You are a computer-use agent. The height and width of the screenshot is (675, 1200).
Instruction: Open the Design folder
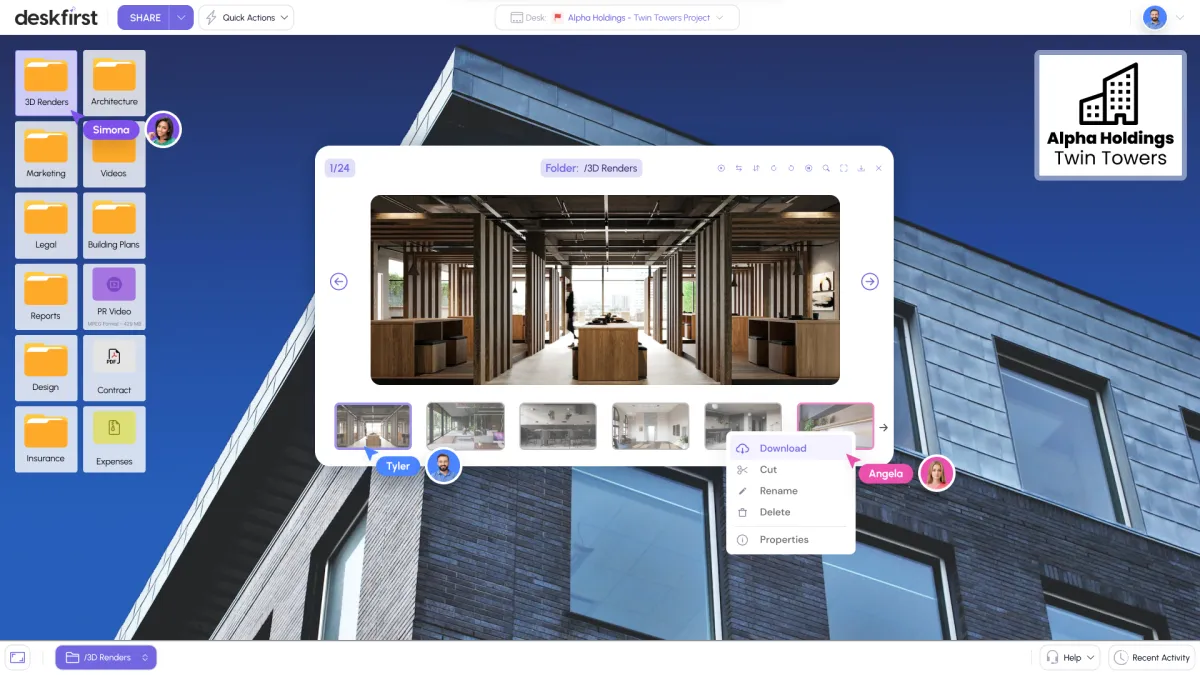pos(46,368)
